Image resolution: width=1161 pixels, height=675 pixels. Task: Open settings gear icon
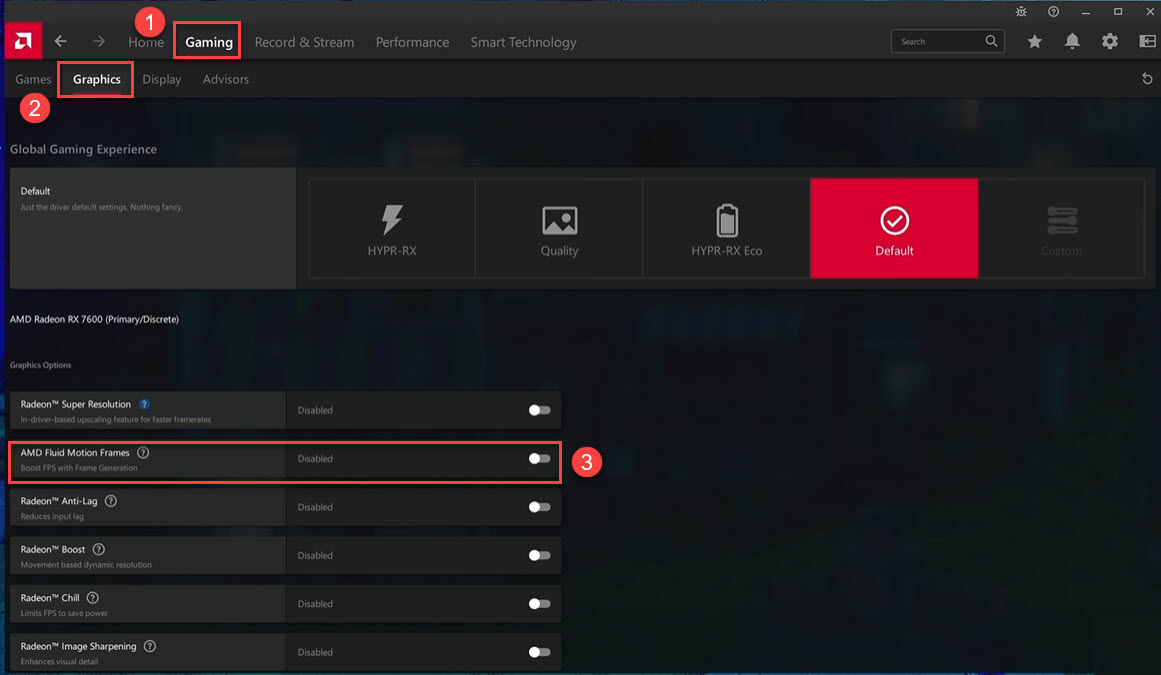[1110, 42]
